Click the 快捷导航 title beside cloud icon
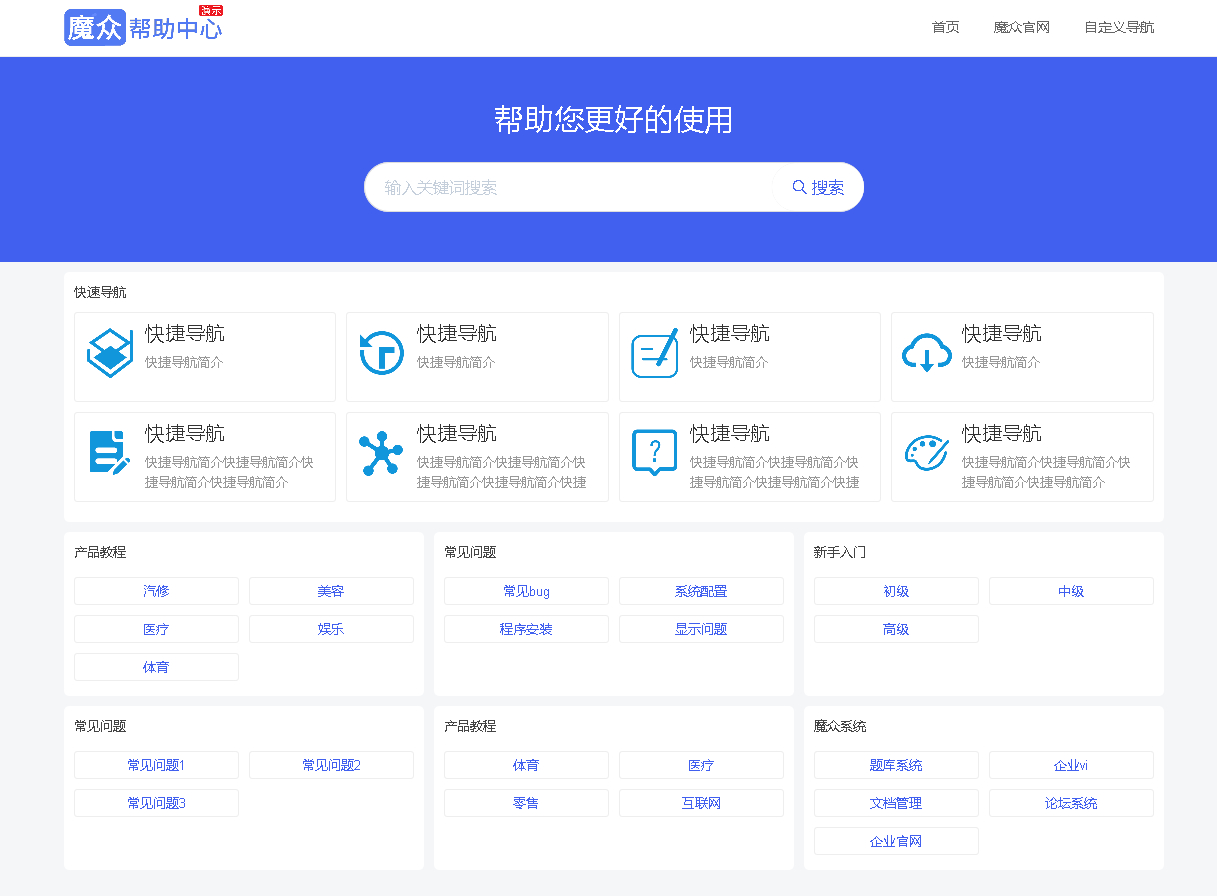This screenshot has width=1217, height=896. pyautogui.click(x=1002, y=333)
